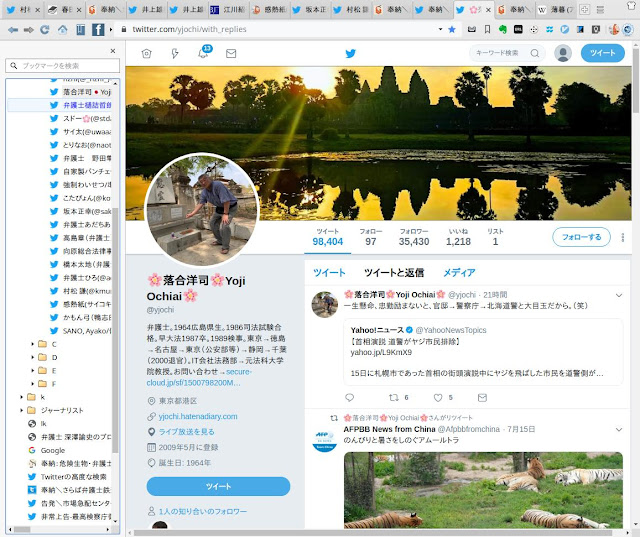This screenshot has width=640, height=537.
Task: Click the Twitter bird logo in header
Action: pyautogui.click(x=351, y=53)
